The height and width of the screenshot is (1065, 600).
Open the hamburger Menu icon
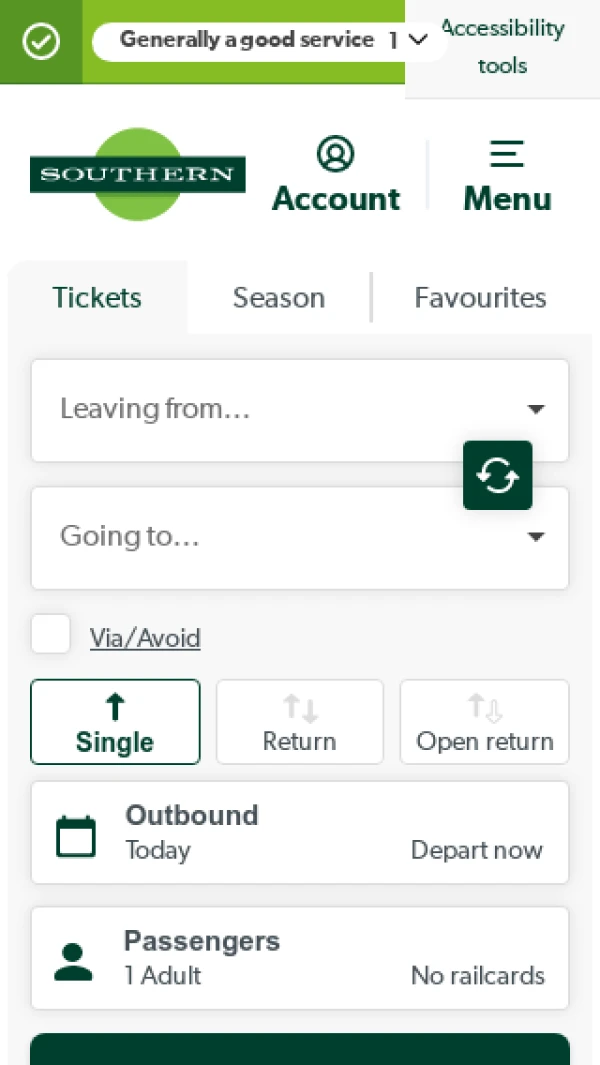click(507, 154)
